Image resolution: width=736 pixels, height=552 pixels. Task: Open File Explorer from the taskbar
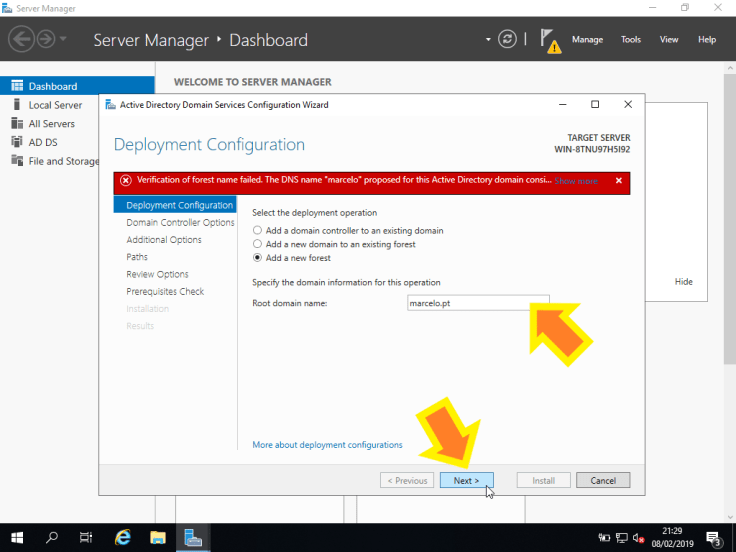158,537
